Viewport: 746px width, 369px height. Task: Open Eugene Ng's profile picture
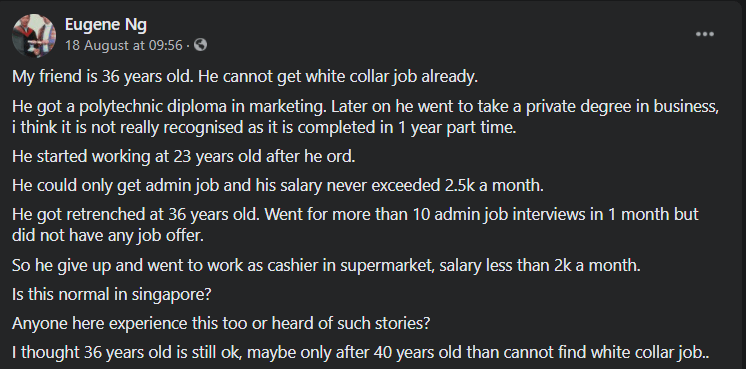[34, 36]
